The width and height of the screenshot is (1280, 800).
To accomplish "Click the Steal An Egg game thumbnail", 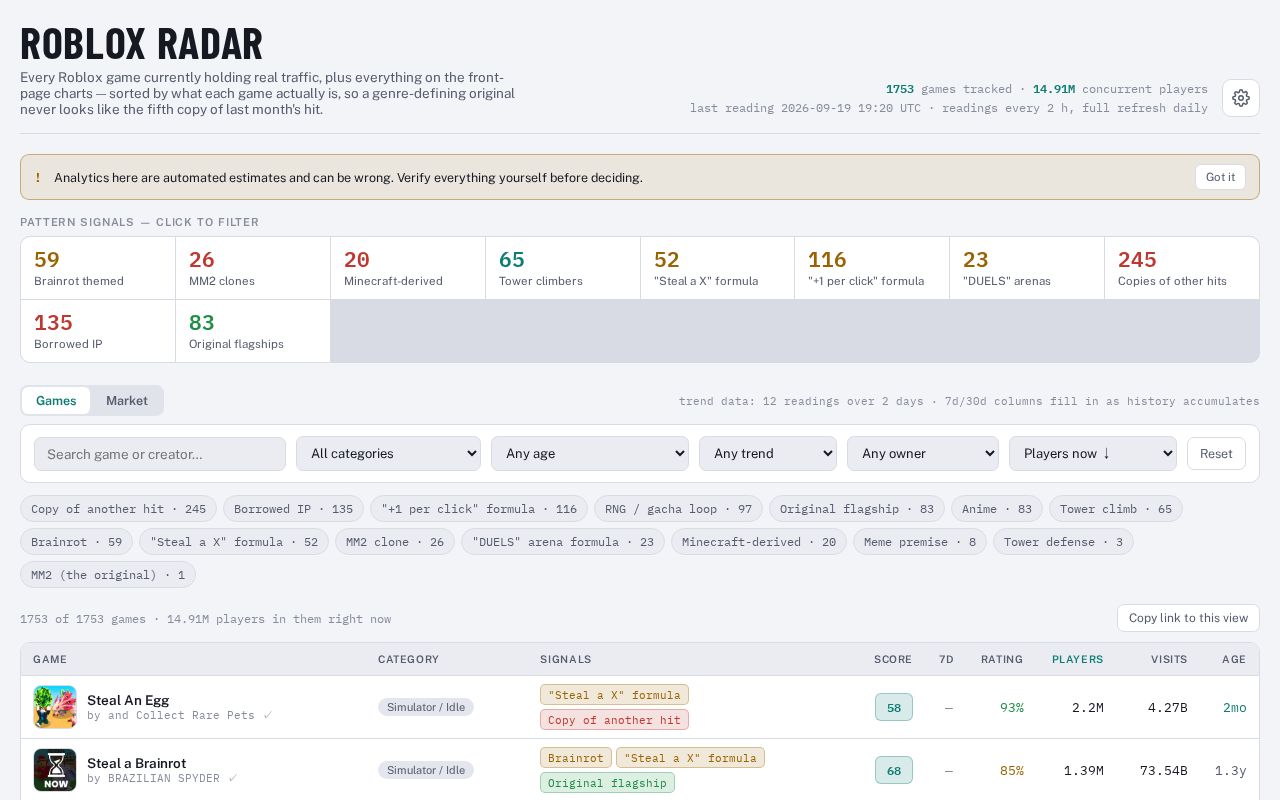I will 55,707.
